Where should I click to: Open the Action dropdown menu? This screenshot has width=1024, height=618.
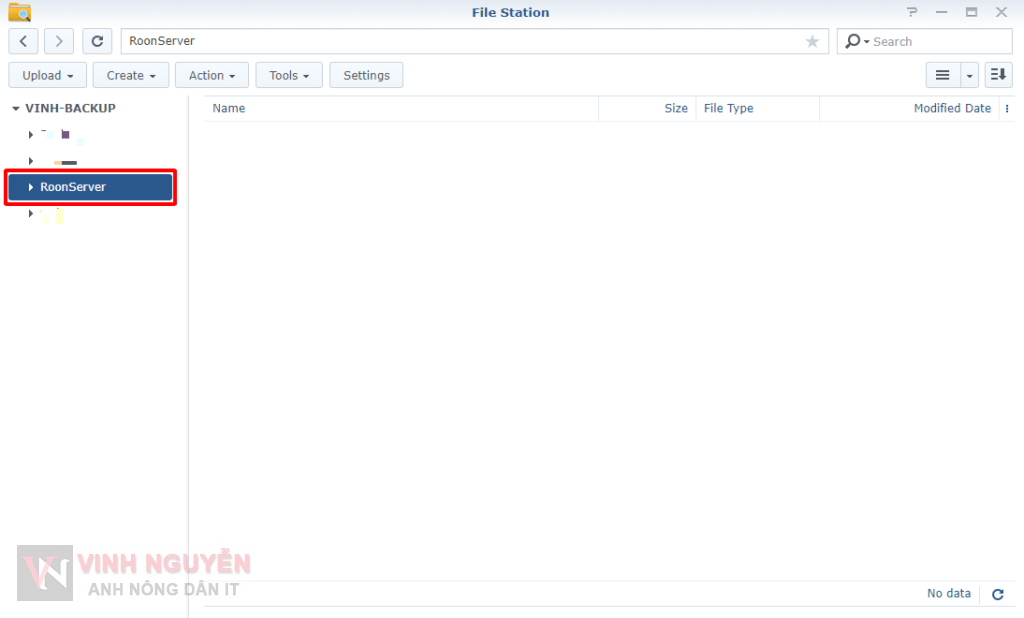212,75
